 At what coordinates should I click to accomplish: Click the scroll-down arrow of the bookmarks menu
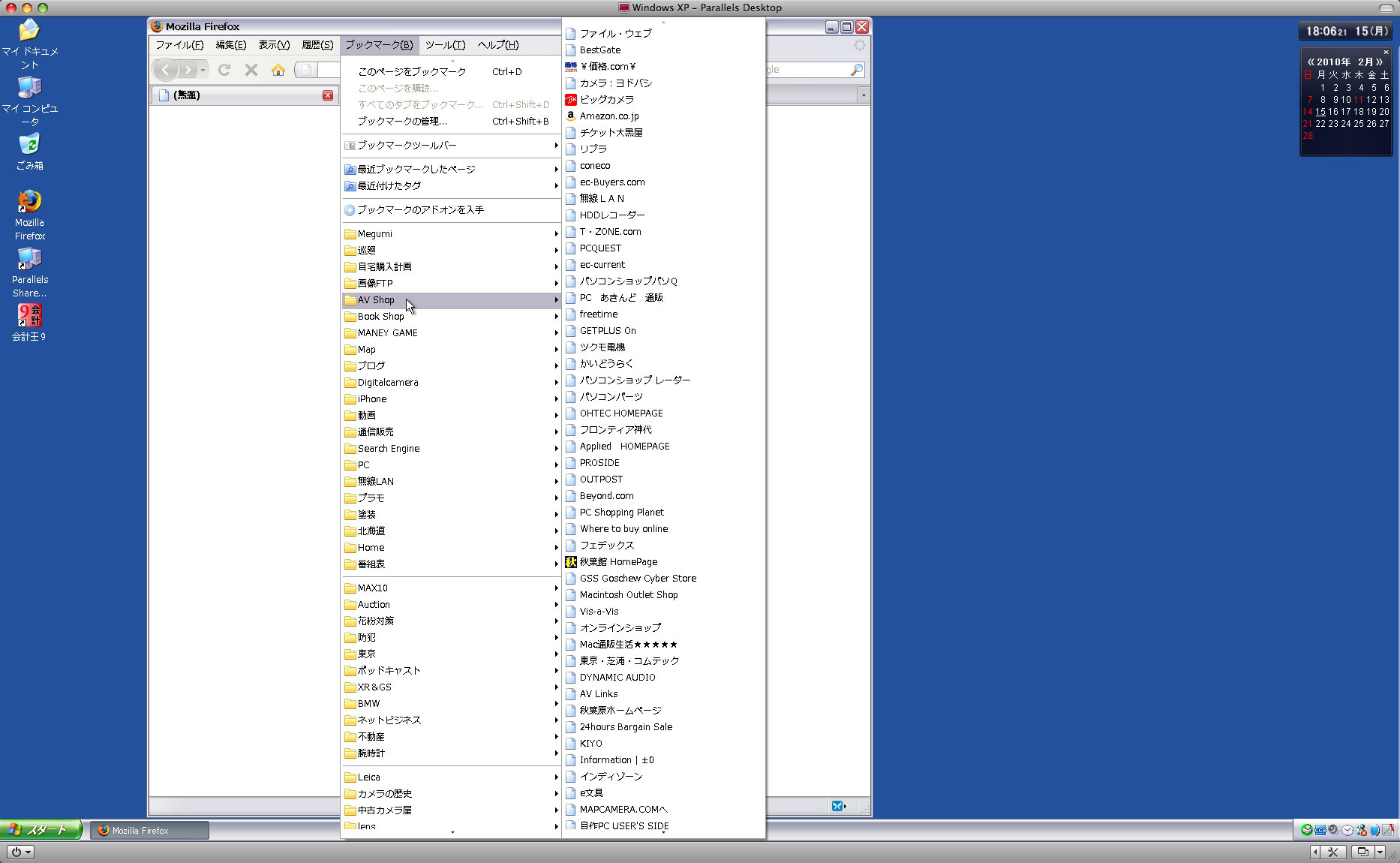point(452,832)
